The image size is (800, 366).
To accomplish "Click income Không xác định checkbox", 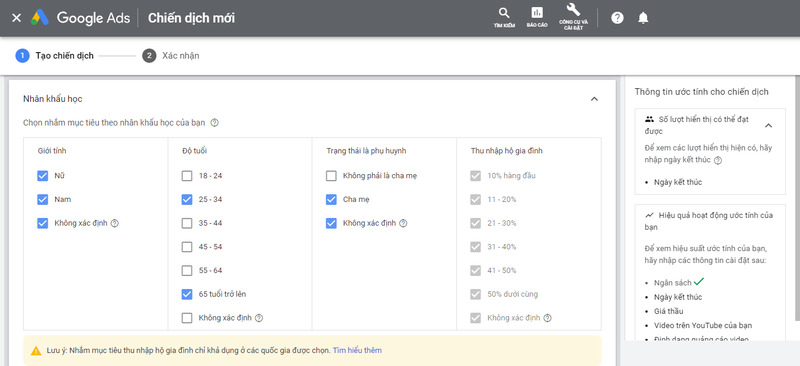I will point(476,318).
